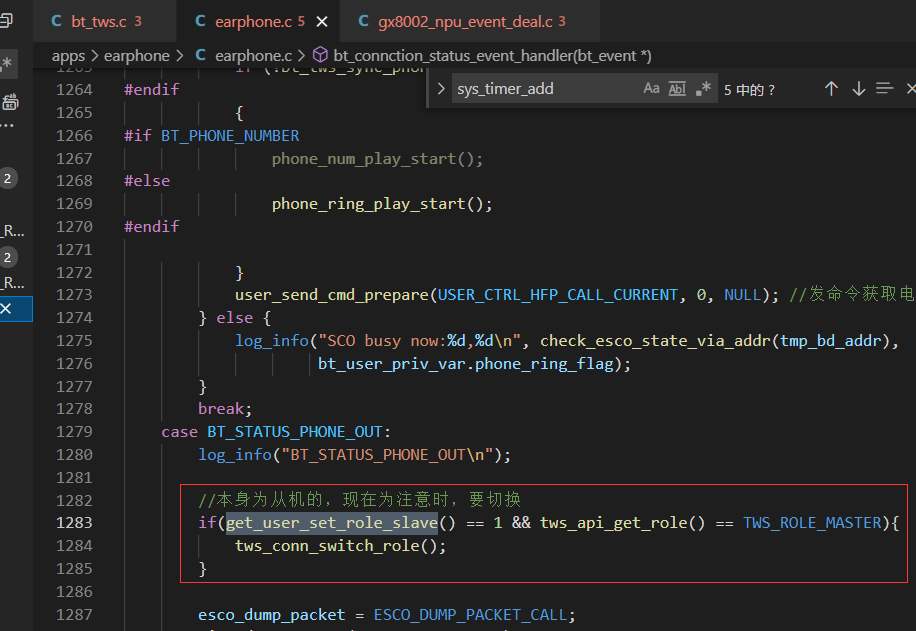Open the bt_connction_status_event_handler symbol breadcrumb
This screenshot has height=631, width=916.
coord(483,56)
